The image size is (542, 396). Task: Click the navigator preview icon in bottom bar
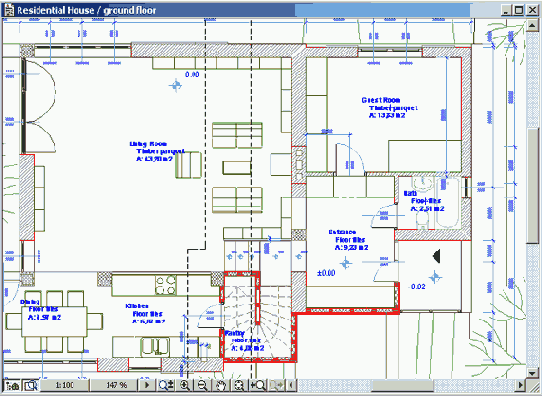[31, 385]
